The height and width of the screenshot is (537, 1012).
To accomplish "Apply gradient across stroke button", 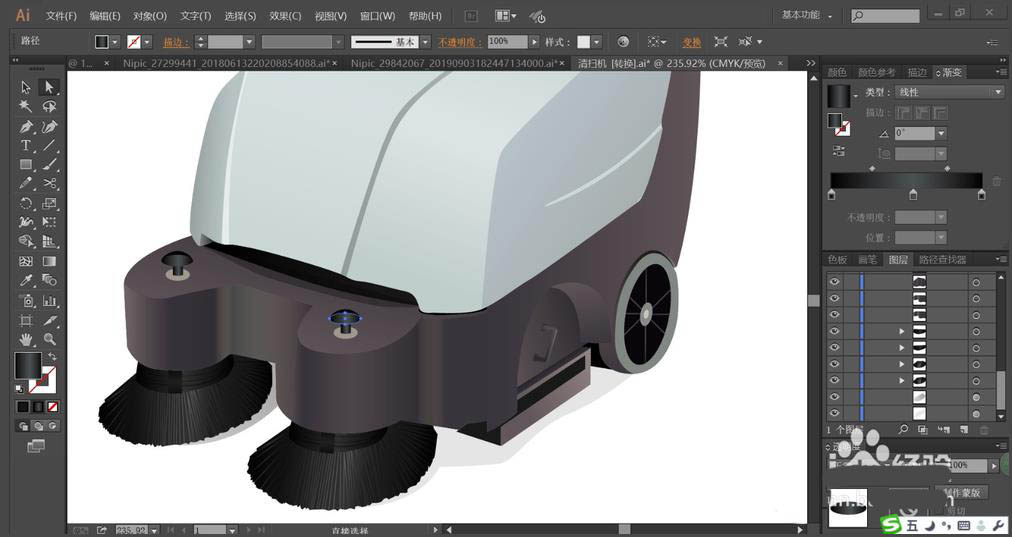I will point(940,113).
